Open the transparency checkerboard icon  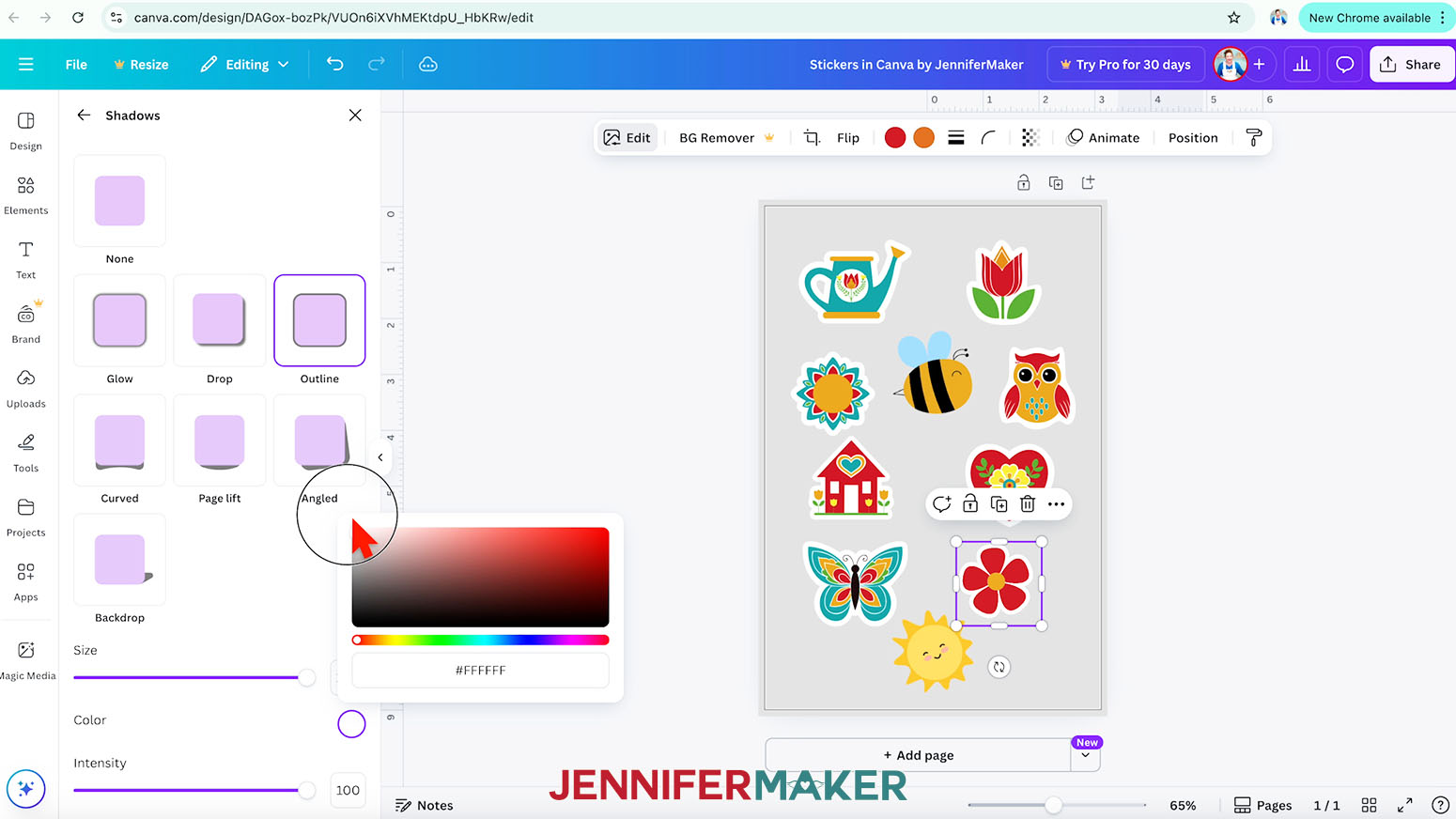coord(1030,138)
